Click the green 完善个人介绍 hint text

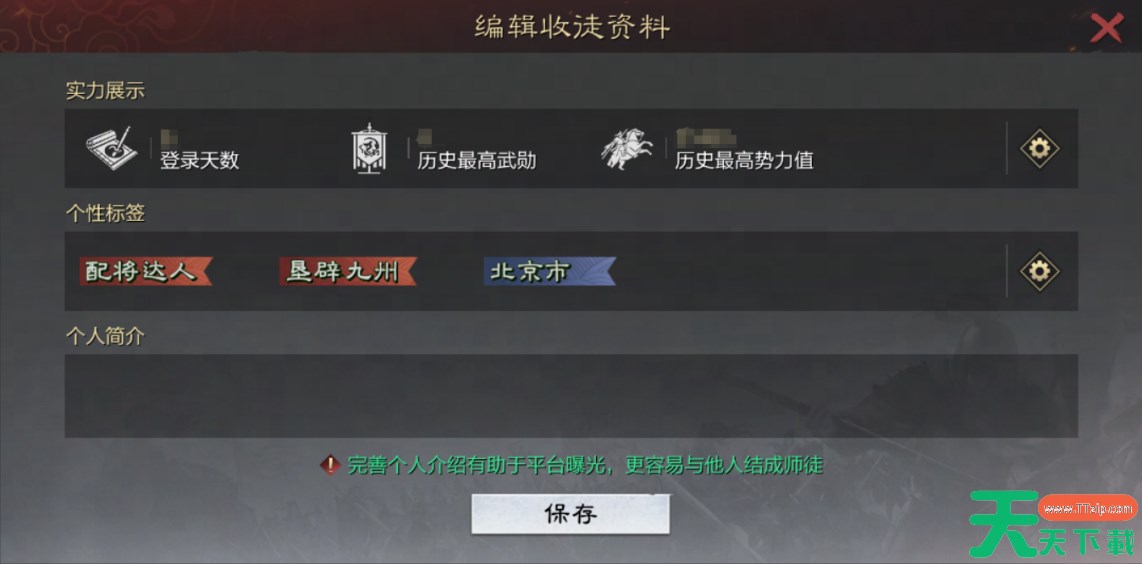585,465
